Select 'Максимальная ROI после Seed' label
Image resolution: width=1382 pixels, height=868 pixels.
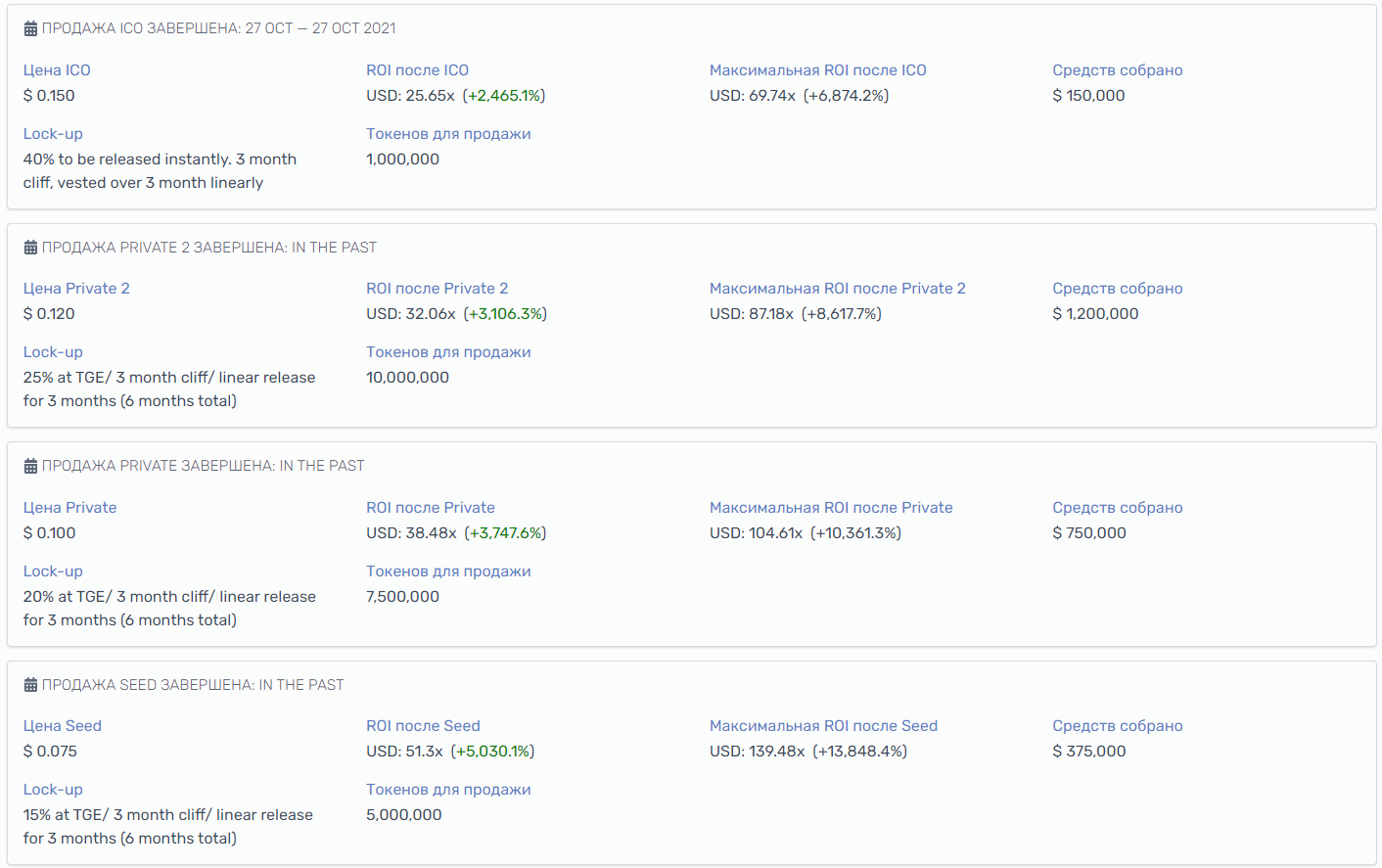pos(823,726)
